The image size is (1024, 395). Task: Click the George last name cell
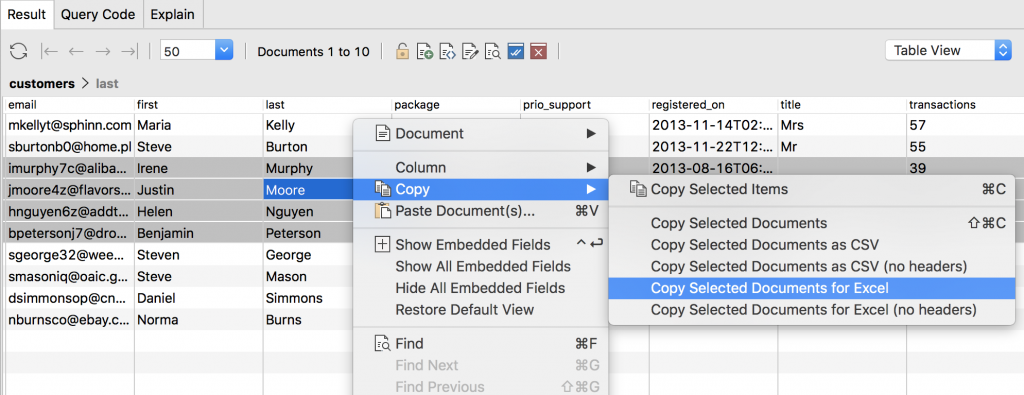[x=308, y=255]
